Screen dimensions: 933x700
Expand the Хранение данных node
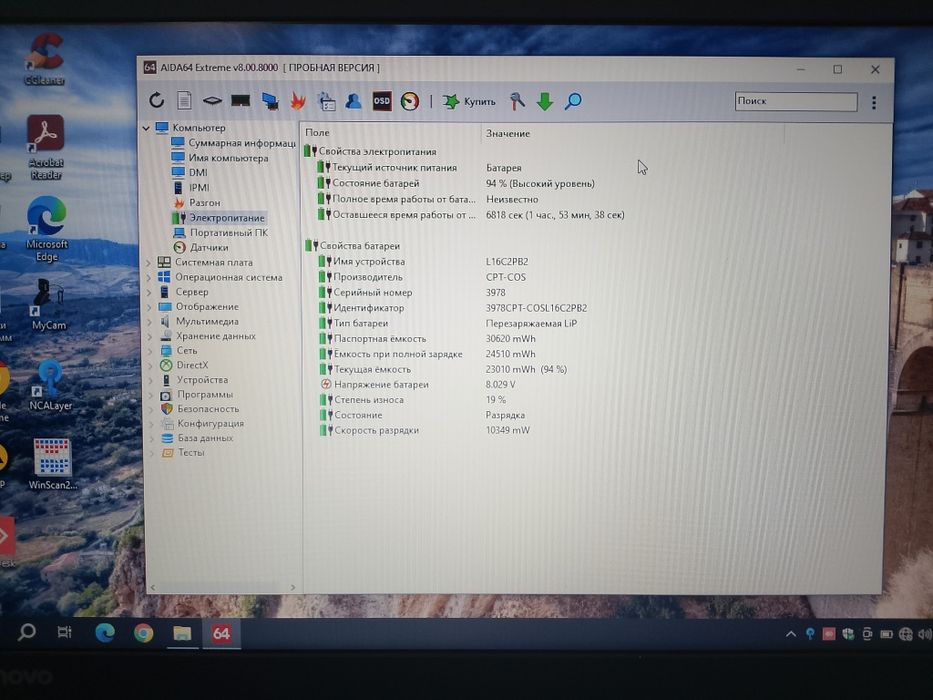click(x=150, y=336)
